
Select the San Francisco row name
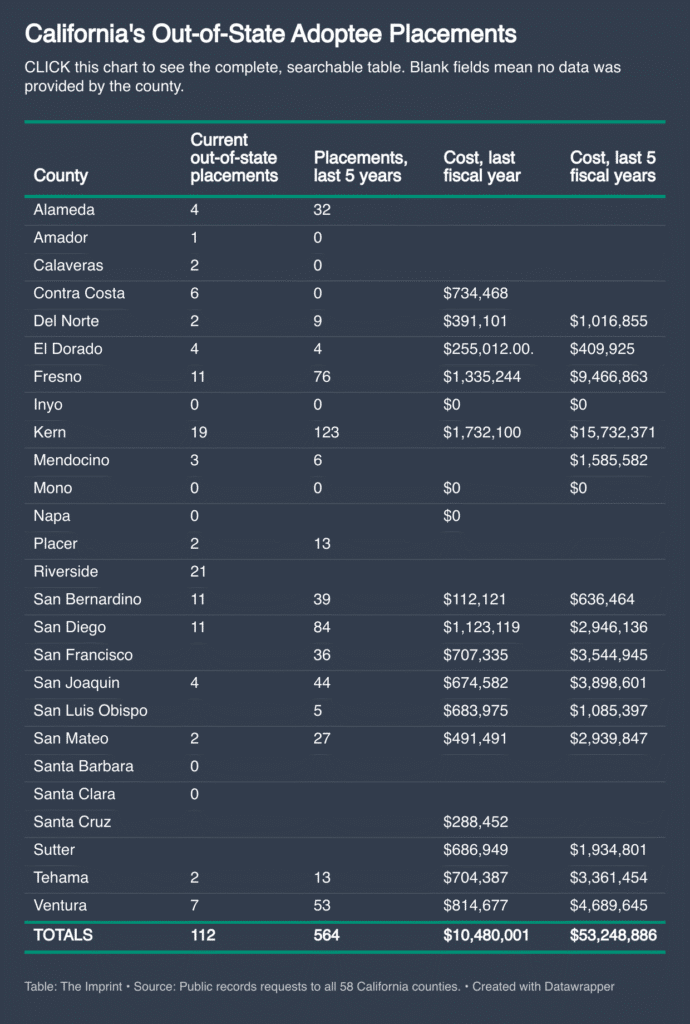coord(83,655)
